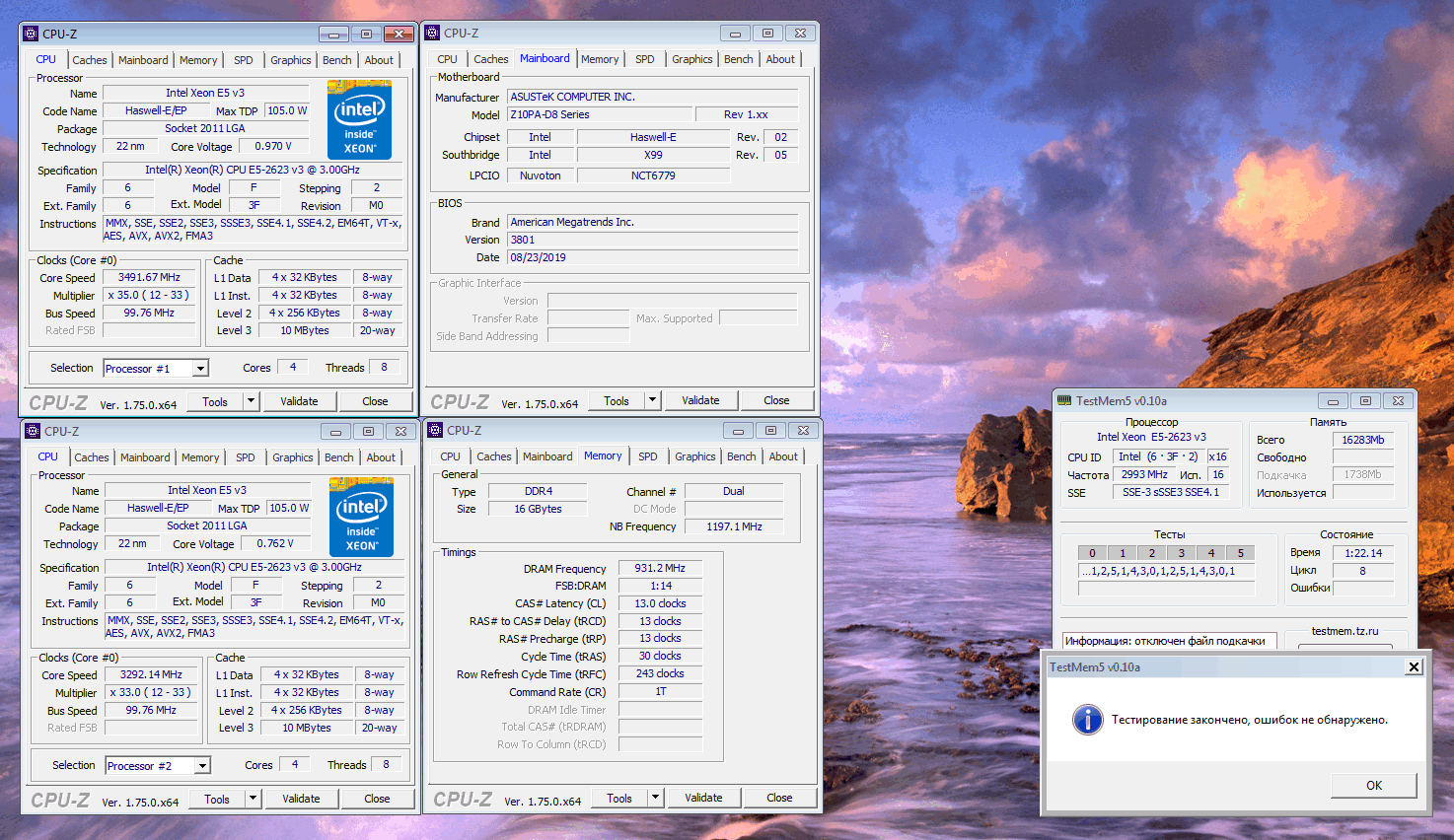Screen dimensions: 1454x840
Task: Select test number 0 in the TestMem5 tests row
Action: click(x=1092, y=553)
